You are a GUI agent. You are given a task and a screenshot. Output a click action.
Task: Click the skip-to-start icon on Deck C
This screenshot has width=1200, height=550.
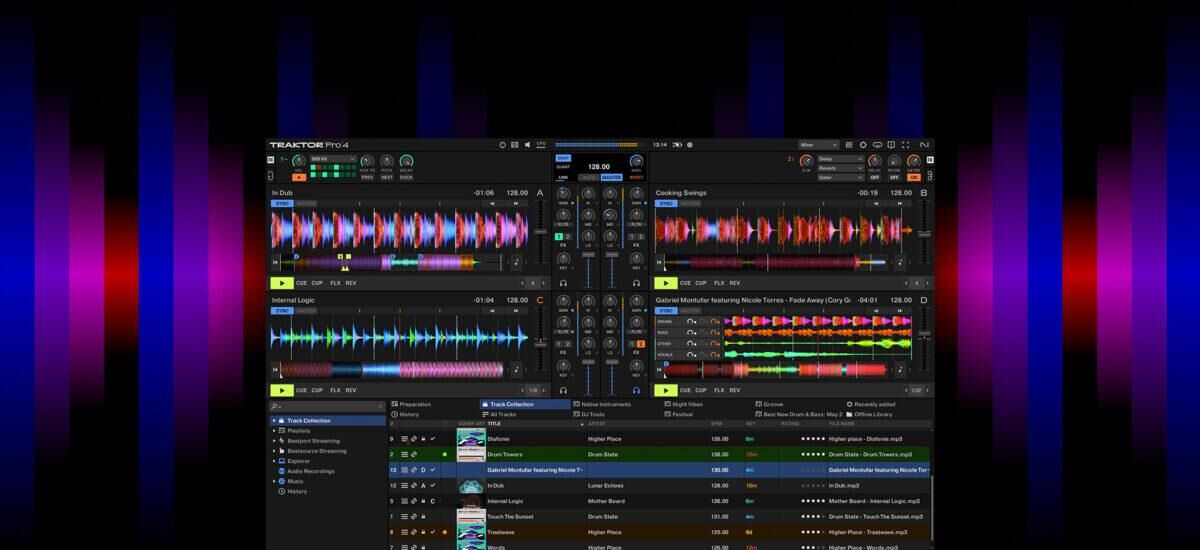(x=276, y=370)
